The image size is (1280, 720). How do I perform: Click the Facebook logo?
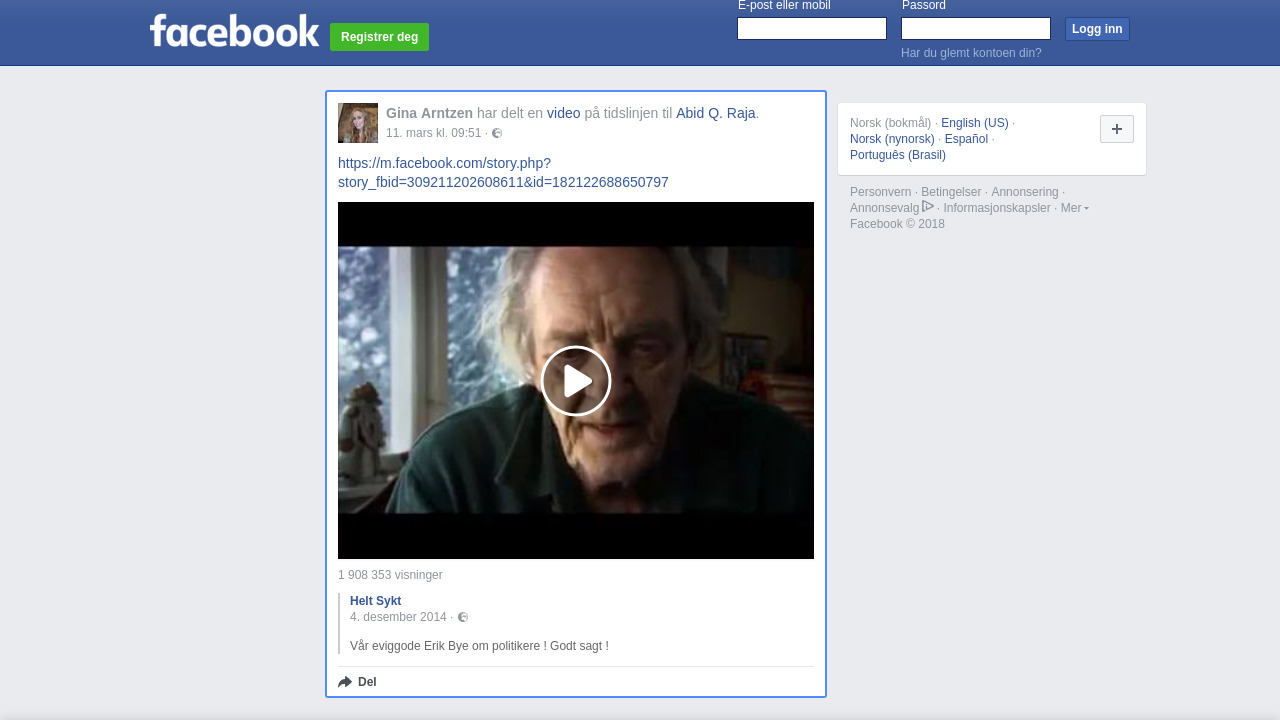coord(234,31)
